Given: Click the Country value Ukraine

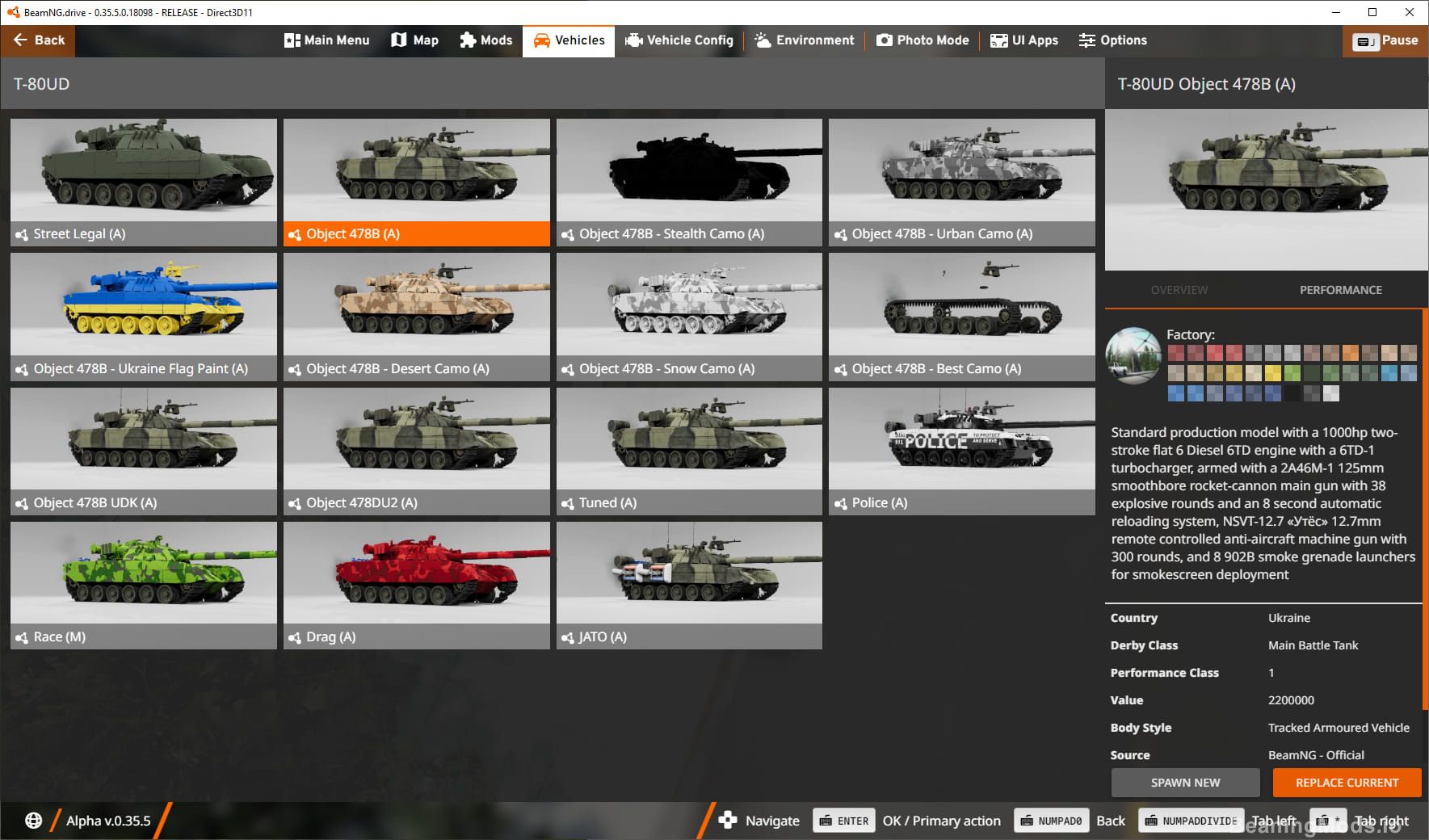Looking at the screenshot, I should (x=1289, y=618).
